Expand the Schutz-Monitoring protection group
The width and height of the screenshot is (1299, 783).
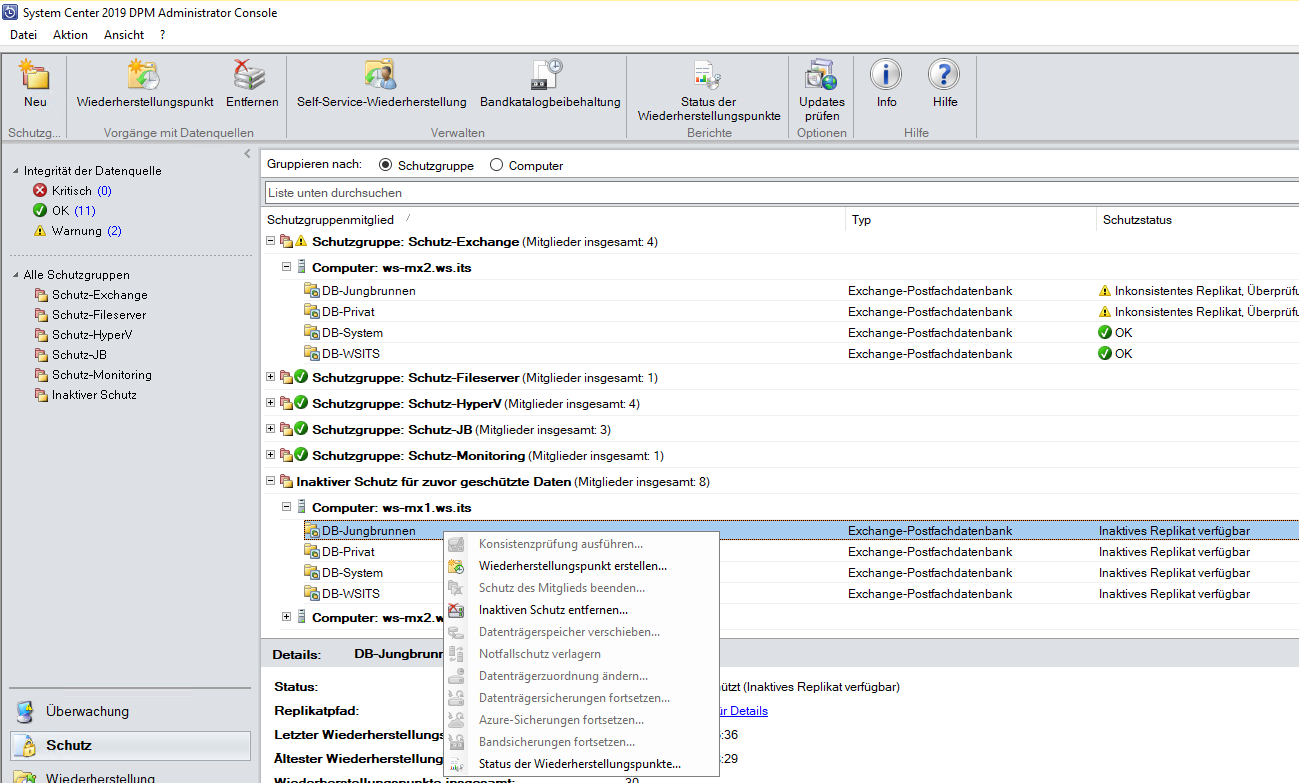tap(271, 455)
